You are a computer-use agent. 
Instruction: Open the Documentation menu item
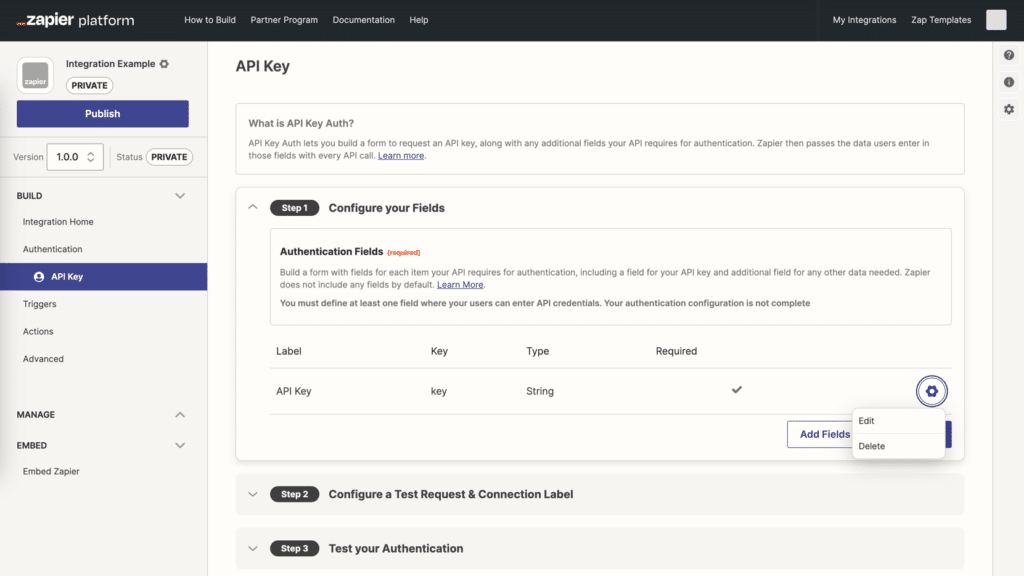pos(363,19)
